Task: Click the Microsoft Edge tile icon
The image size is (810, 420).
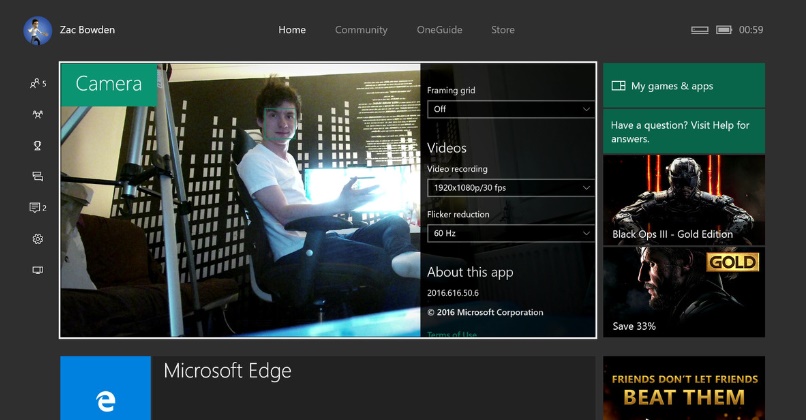Action: [x=105, y=390]
